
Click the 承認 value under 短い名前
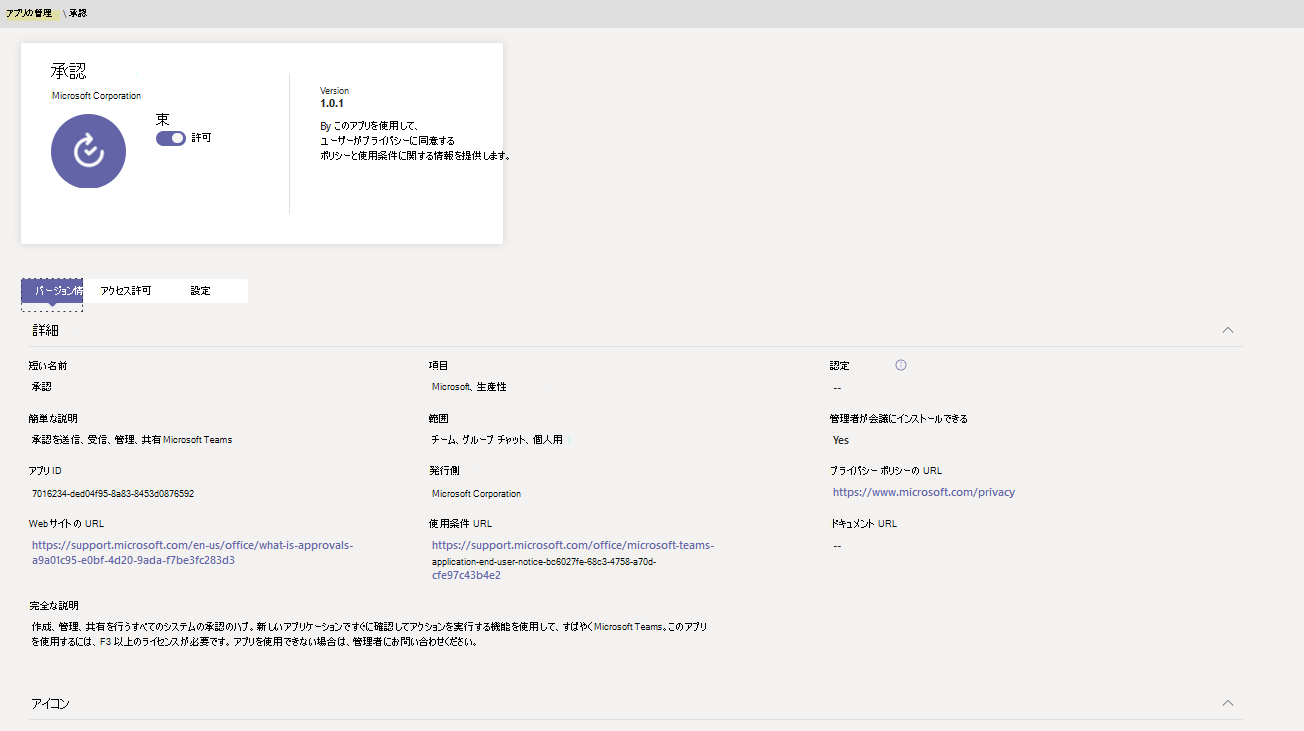(42, 387)
